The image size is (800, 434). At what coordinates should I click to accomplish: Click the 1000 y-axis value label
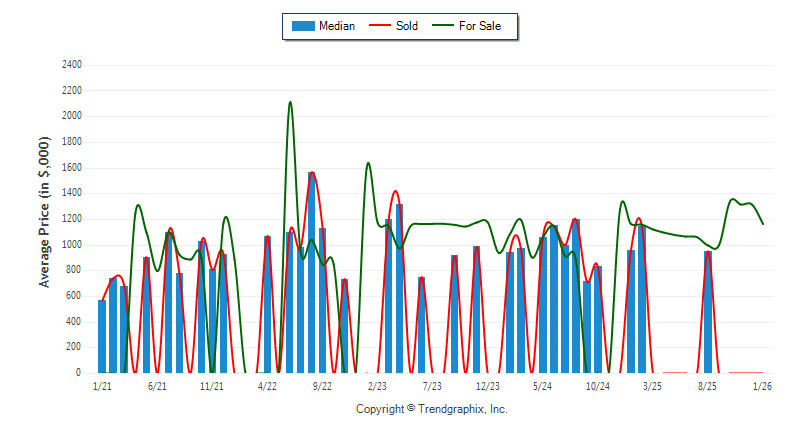coord(72,245)
